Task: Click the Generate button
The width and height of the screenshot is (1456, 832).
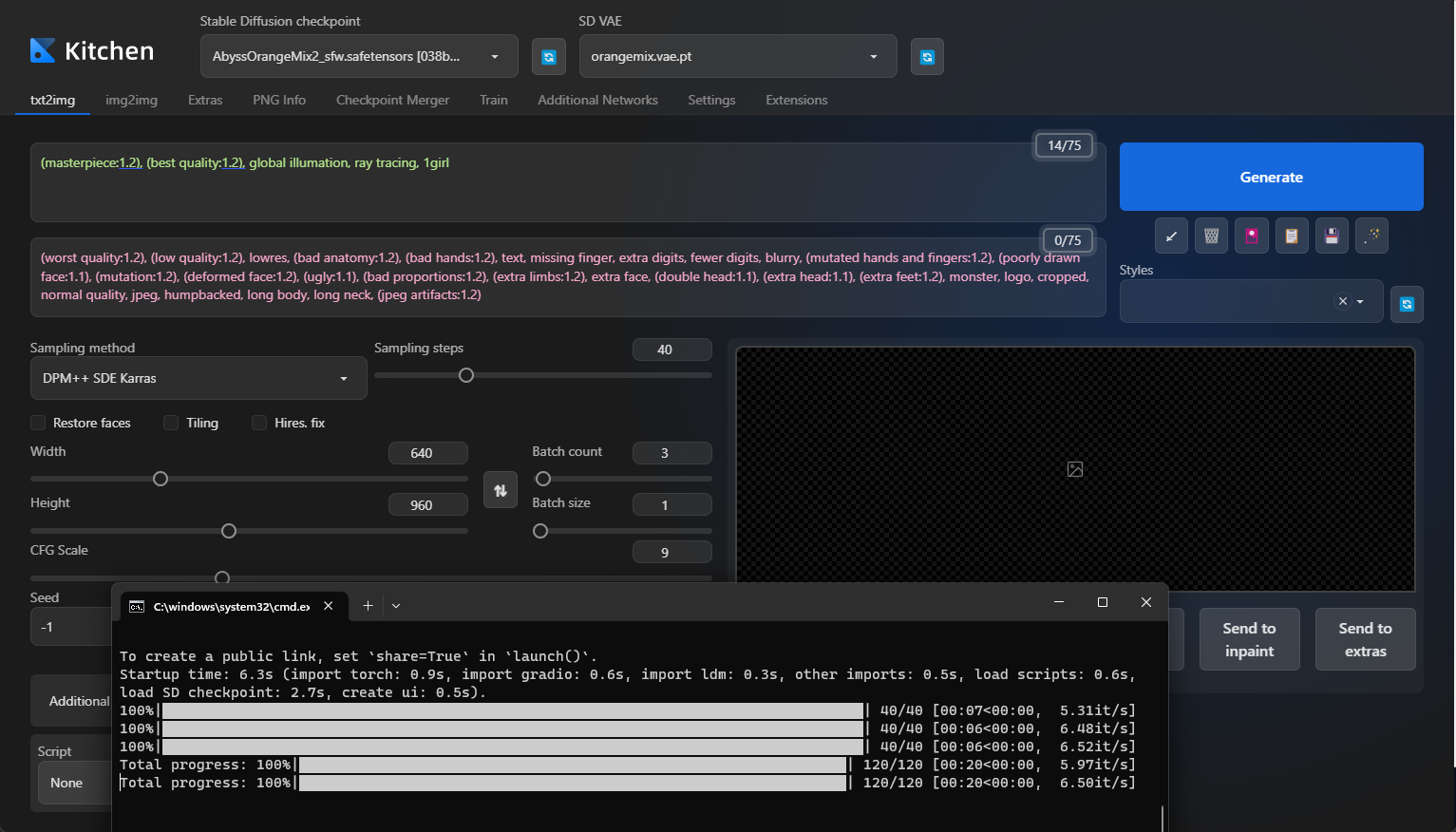Action: click(1271, 177)
